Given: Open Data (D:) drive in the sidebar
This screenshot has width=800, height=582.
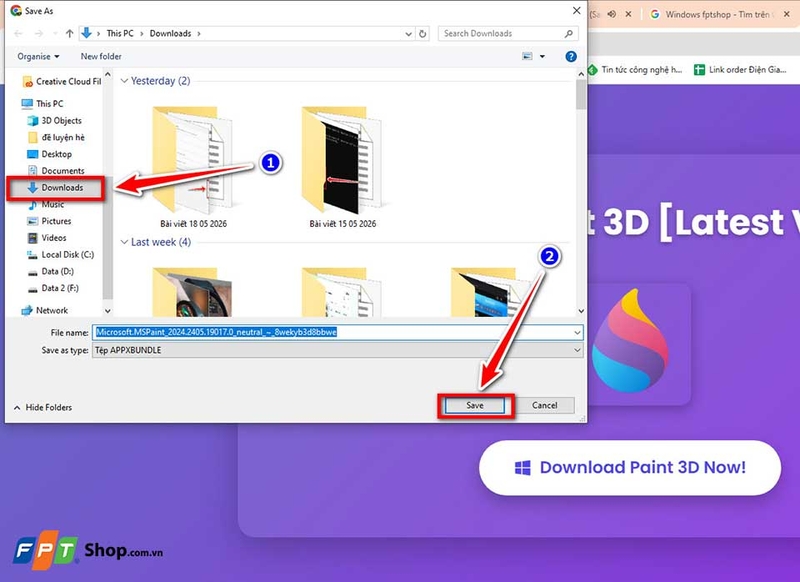Looking at the screenshot, I should click(51, 271).
